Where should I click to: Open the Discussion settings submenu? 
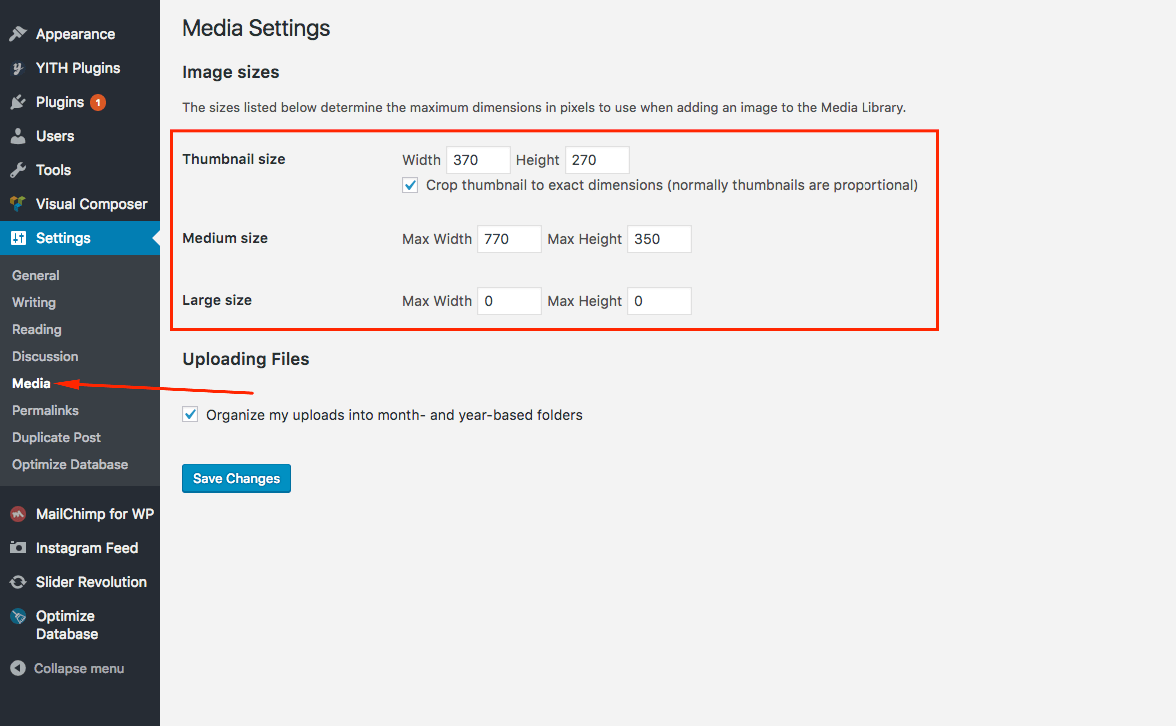click(x=45, y=356)
